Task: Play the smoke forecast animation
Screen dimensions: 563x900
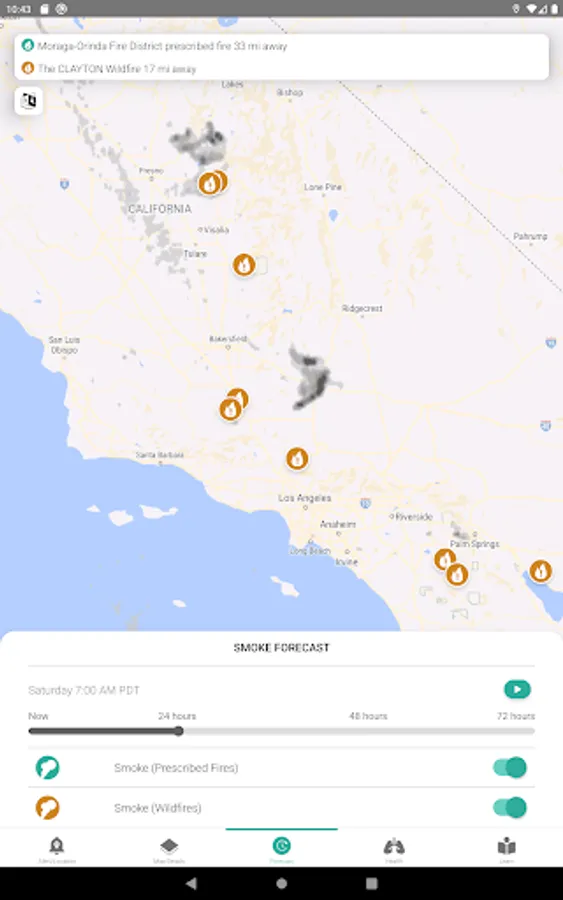Action: 517,689
